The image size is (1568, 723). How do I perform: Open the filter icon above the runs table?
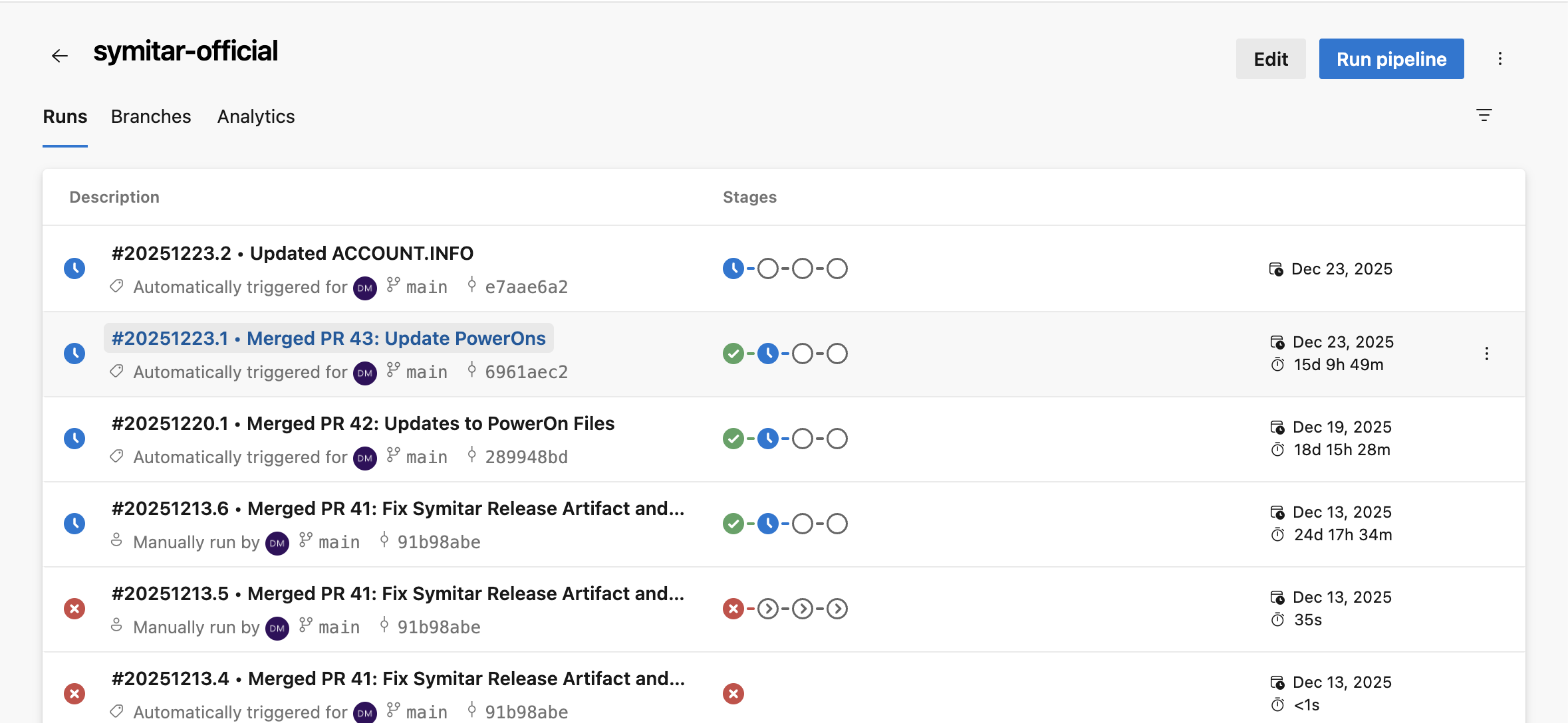1484,115
